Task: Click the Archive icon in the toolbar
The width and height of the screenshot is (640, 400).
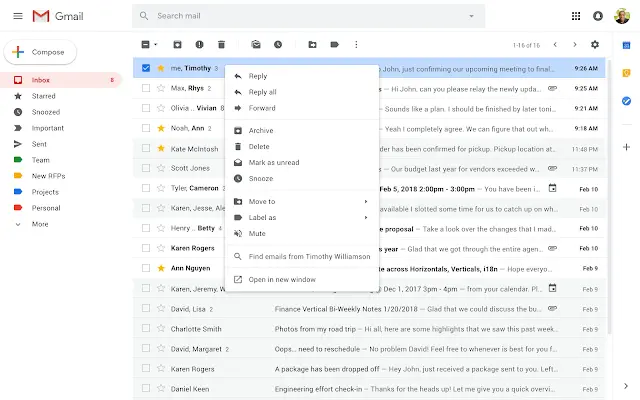Action: tap(177, 44)
